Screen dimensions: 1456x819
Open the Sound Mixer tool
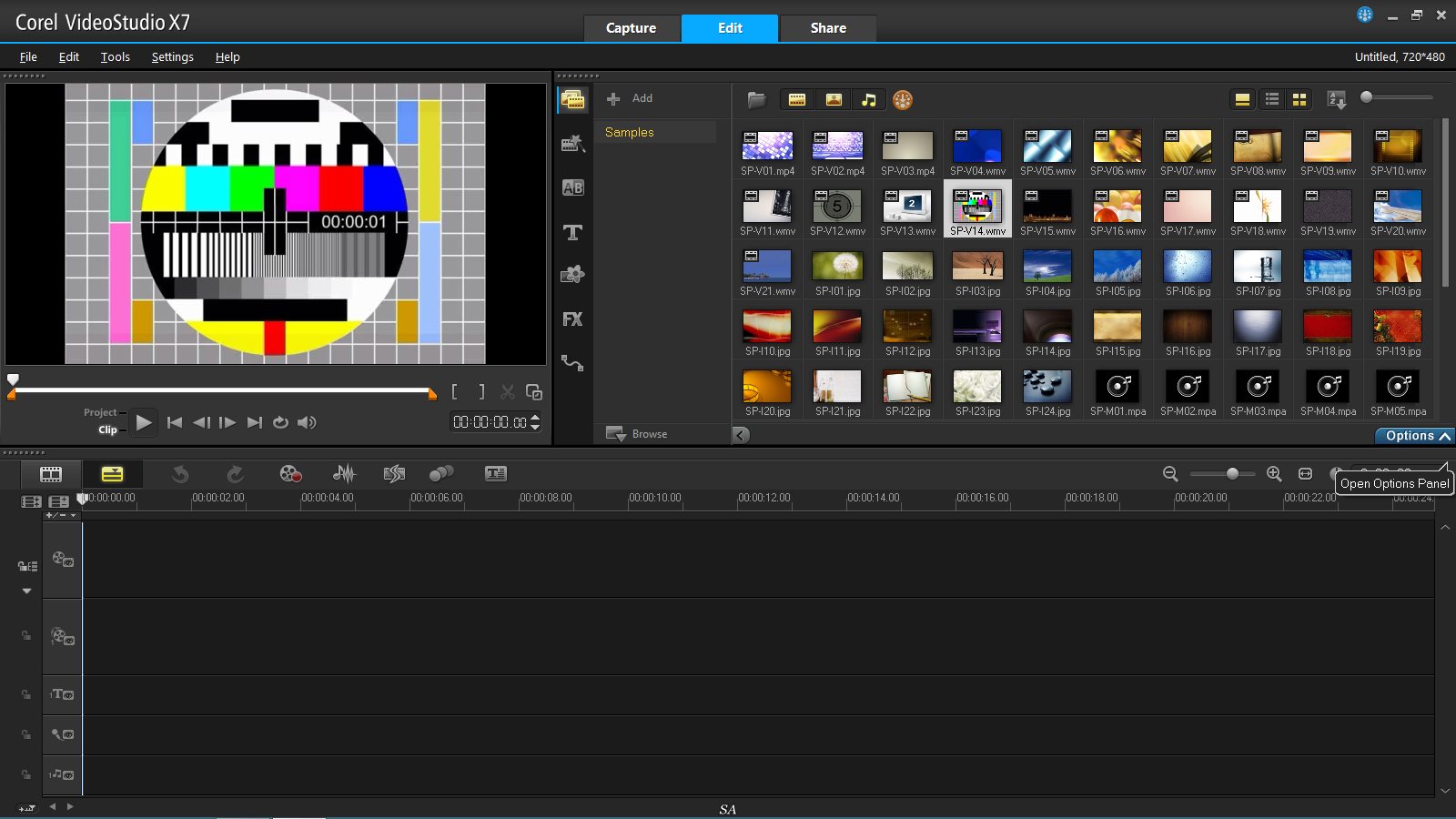(x=344, y=473)
